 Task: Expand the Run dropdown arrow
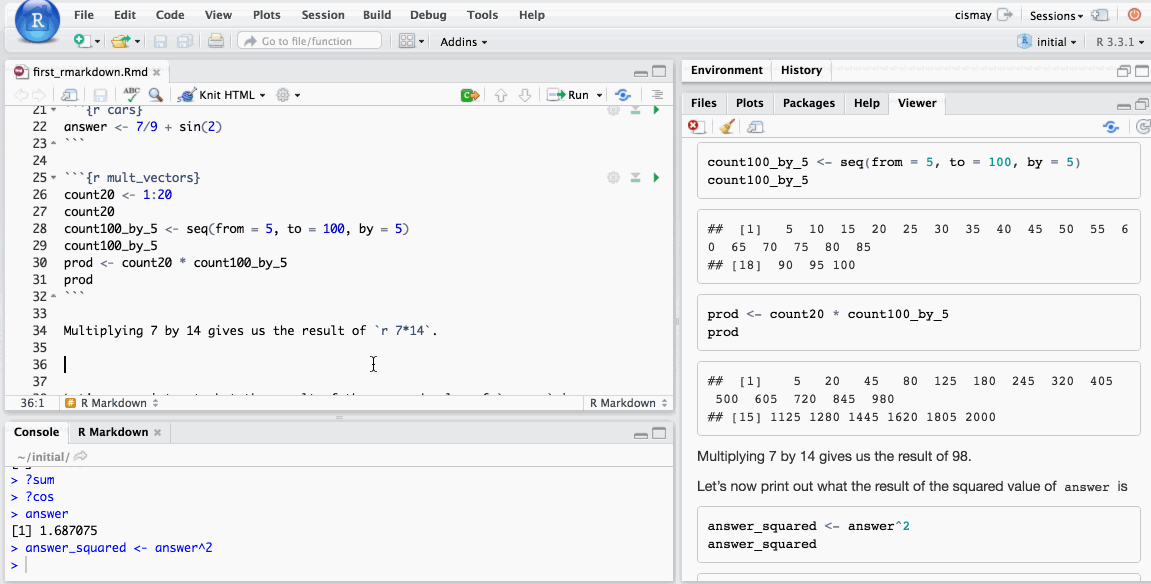coord(600,95)
